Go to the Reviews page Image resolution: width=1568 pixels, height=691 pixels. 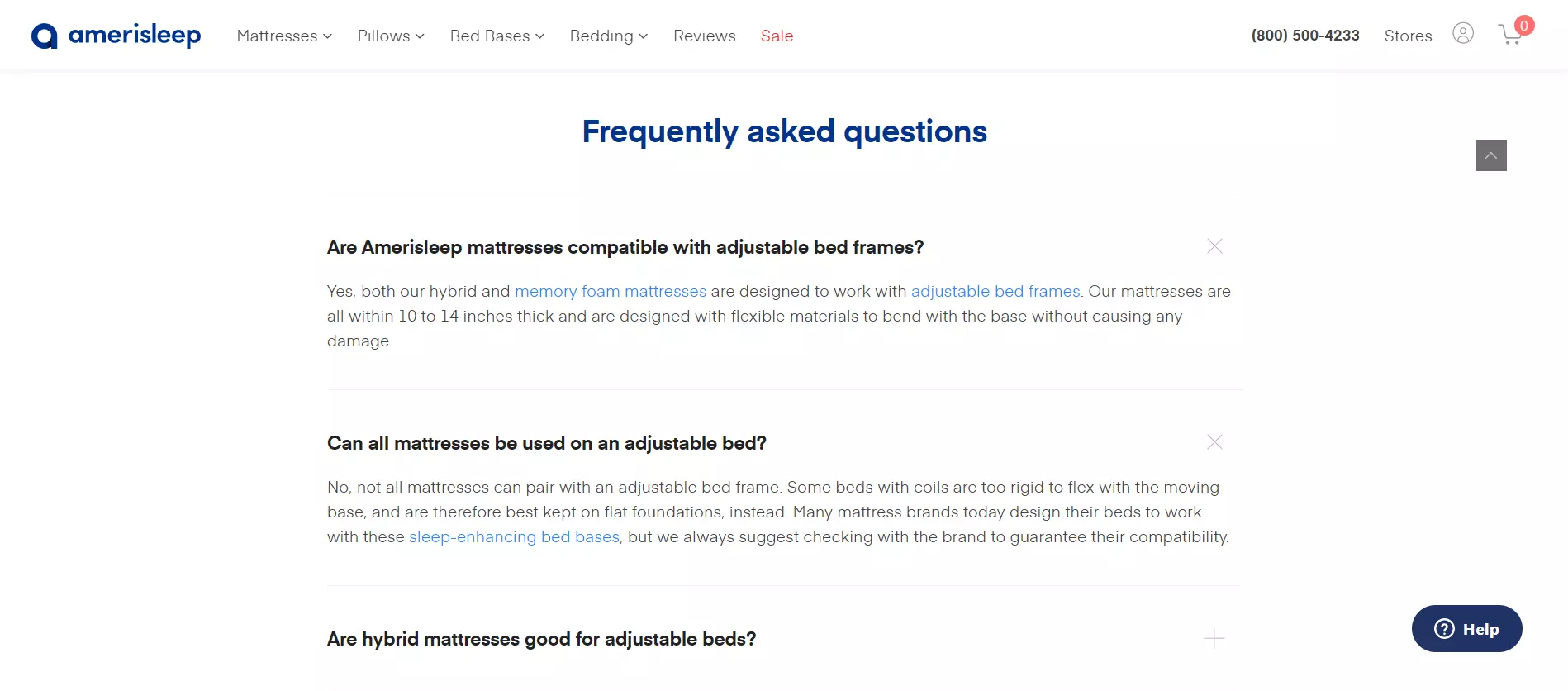[x=705, y=36]
